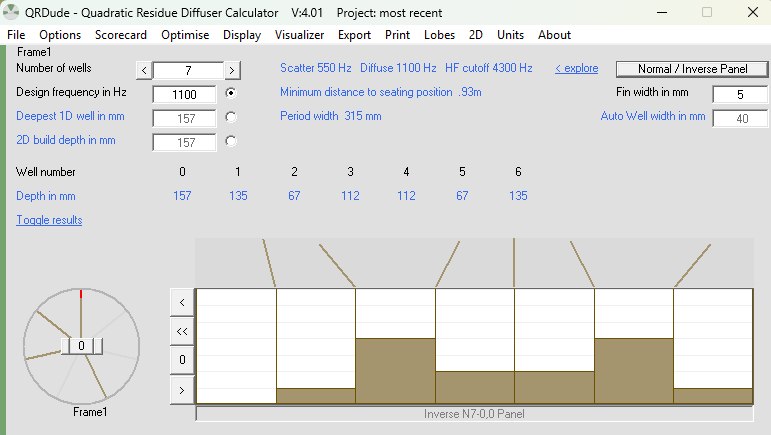Select the Design frequency radio button
The height and width of the screenshot is (435, 771).
click(231, 93)
